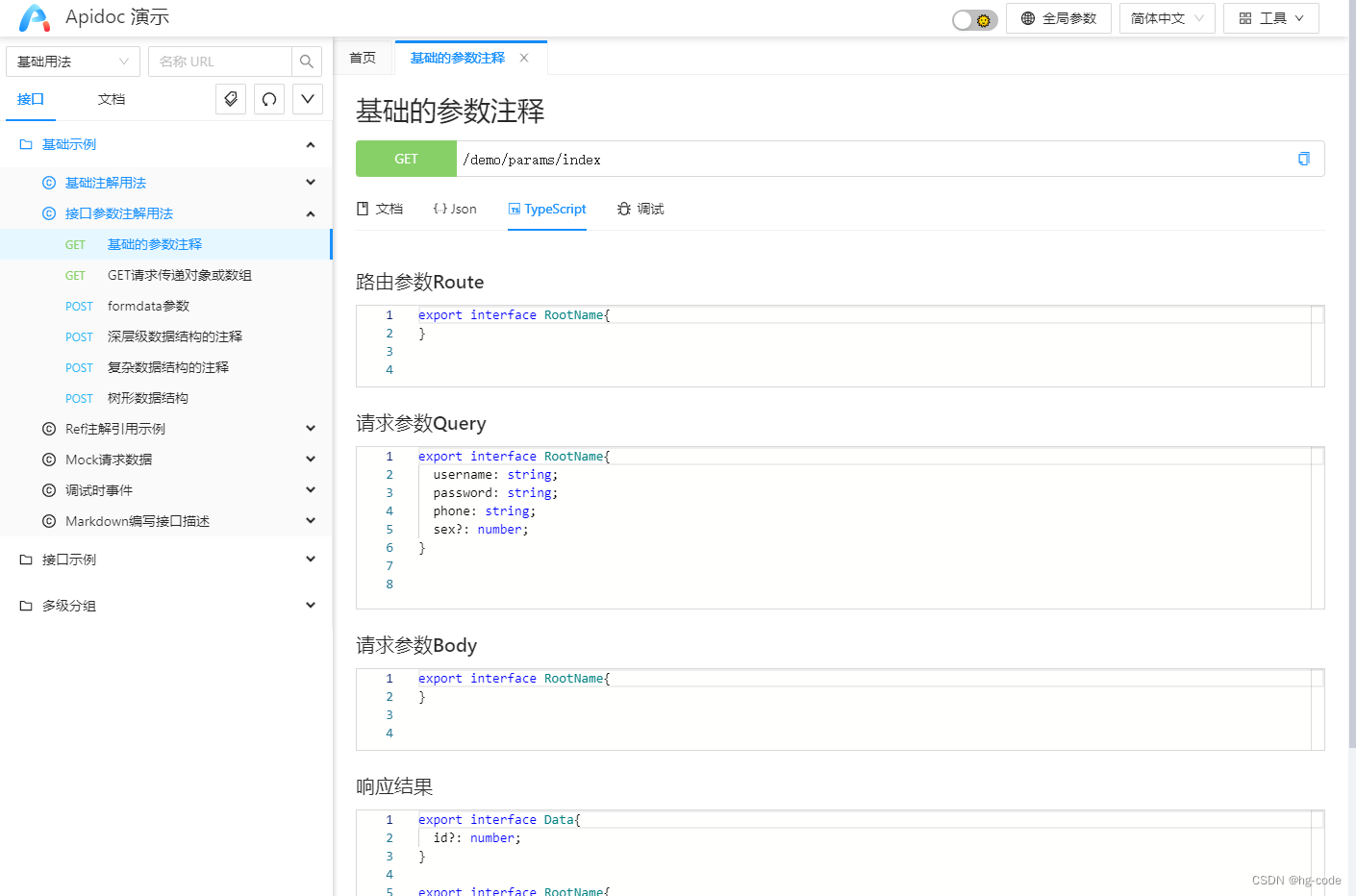
Task: Click the 响应结果 section heading
Action: coord(394,786)
